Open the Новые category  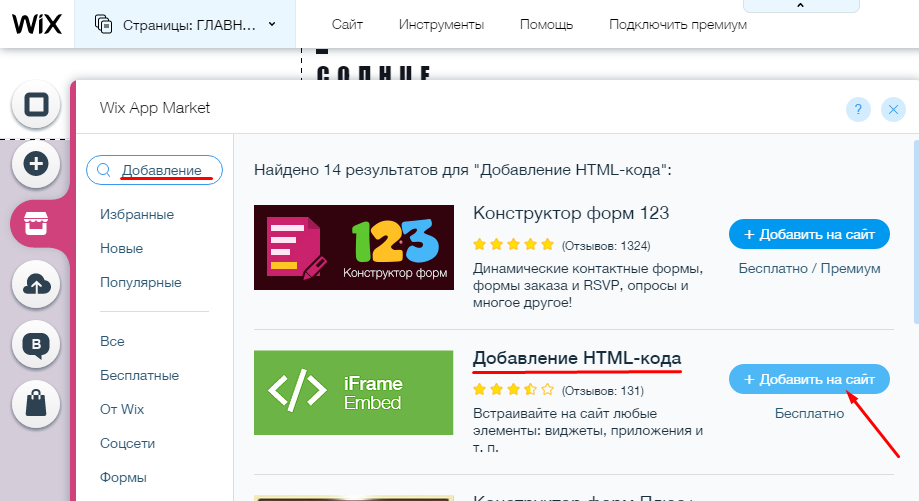tap(121, 248)
